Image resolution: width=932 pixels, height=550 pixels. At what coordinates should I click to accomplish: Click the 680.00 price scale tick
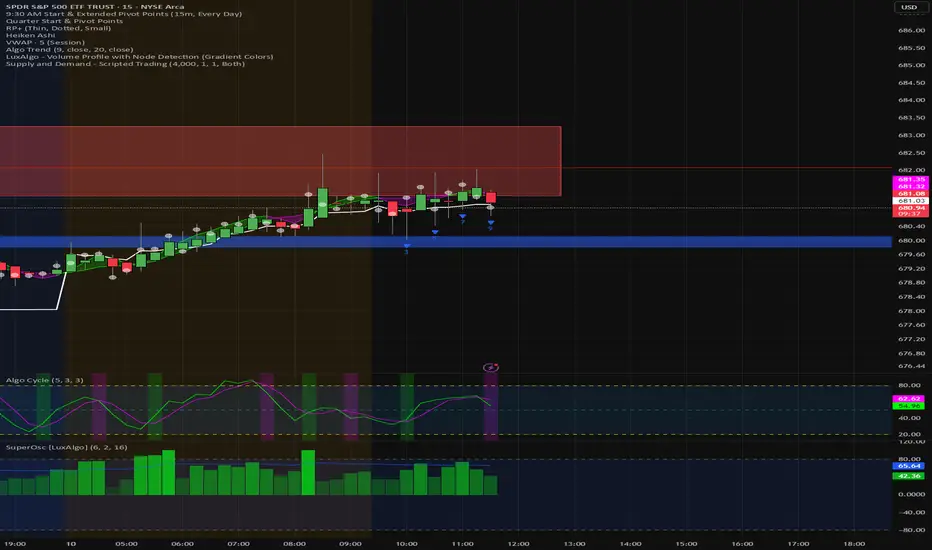point(911,241)
